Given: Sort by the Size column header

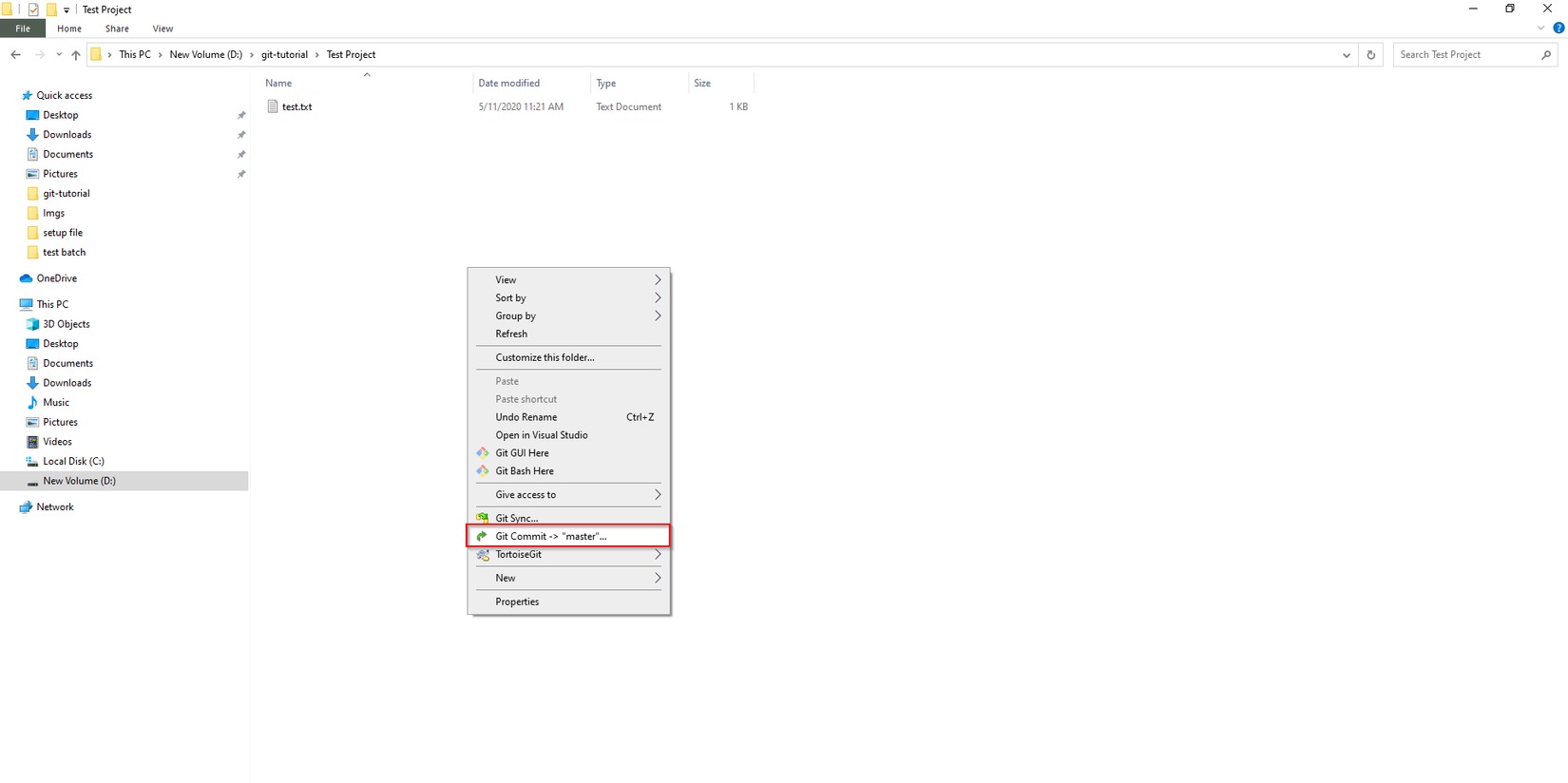Looking at the screenshot, I should point(721,84).
